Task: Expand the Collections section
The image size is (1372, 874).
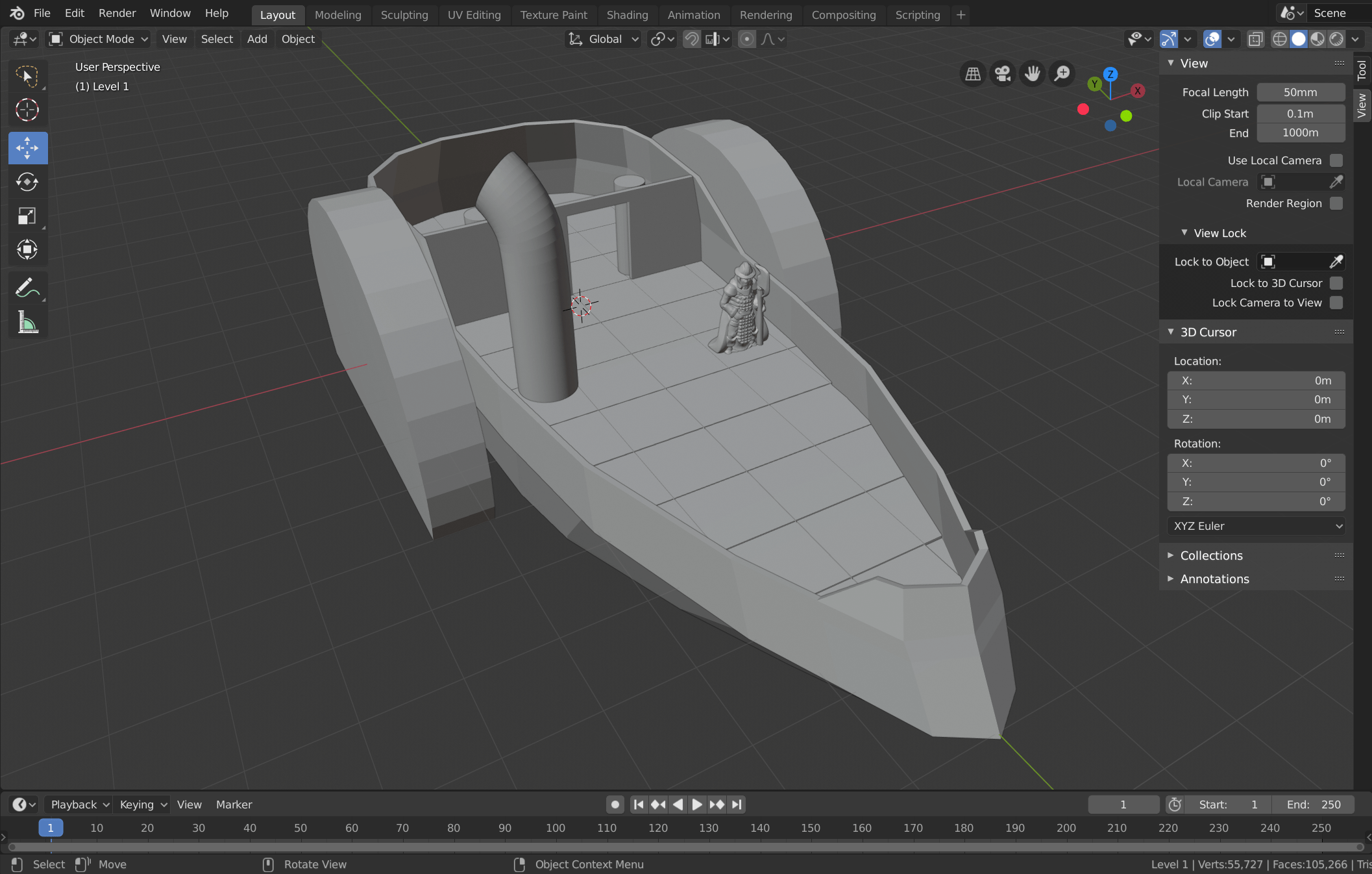Action: [x=1211, y=556]
